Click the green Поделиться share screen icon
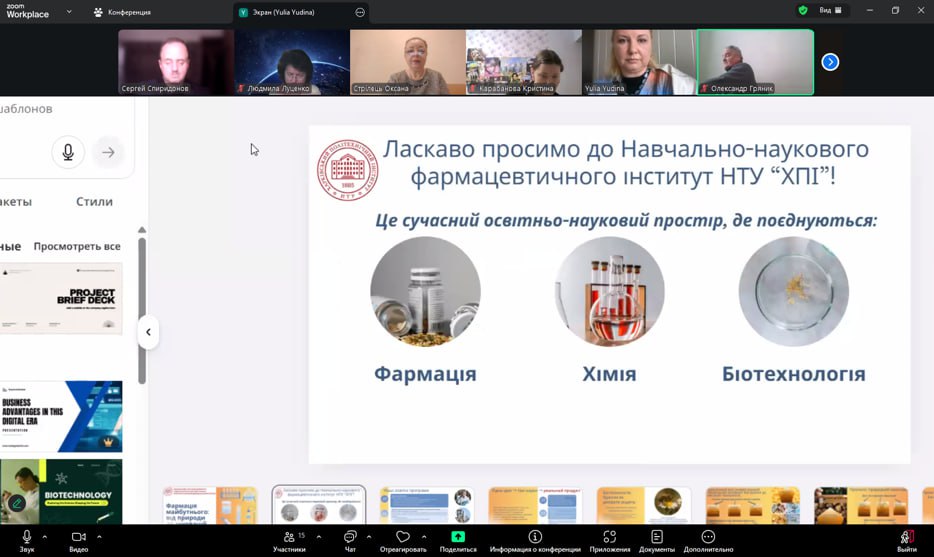This screenshot has width=934, height=557. (458, 538)
